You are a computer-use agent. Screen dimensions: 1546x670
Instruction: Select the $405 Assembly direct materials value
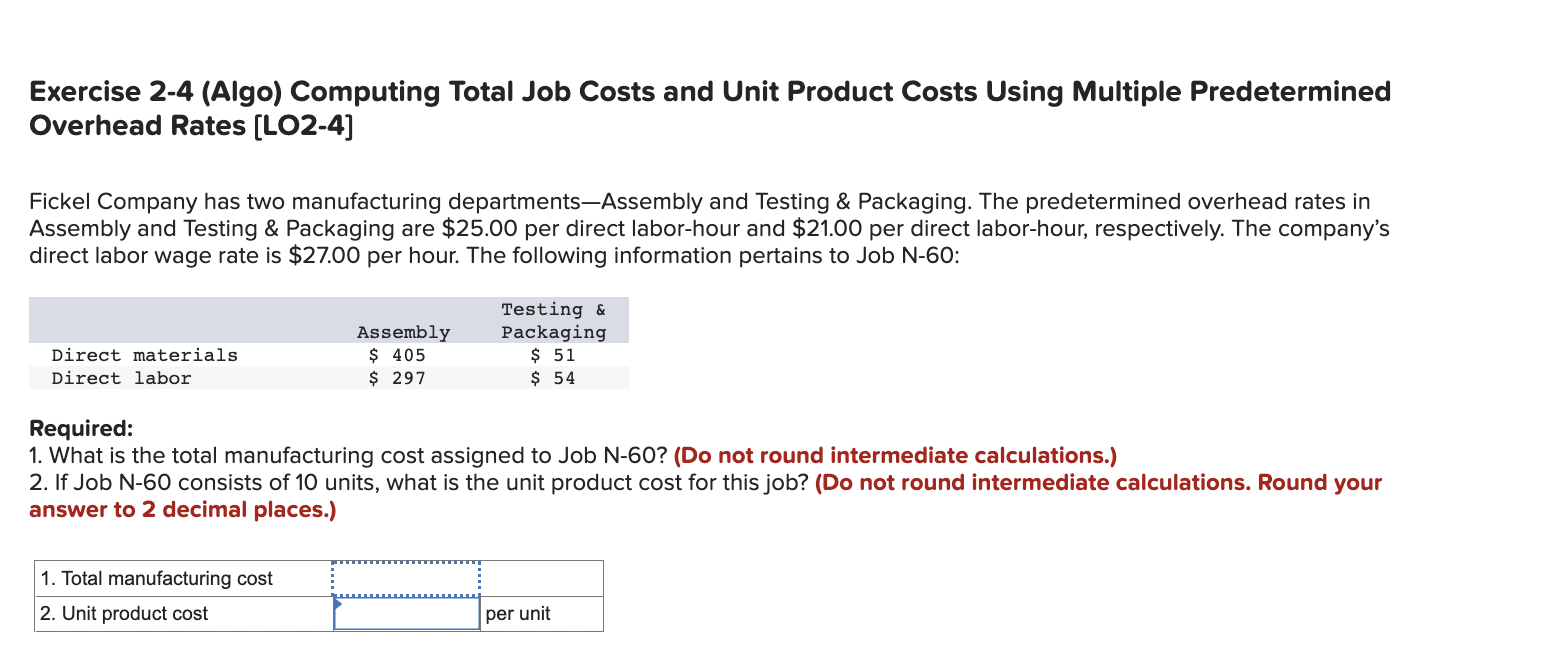[398, 355]
